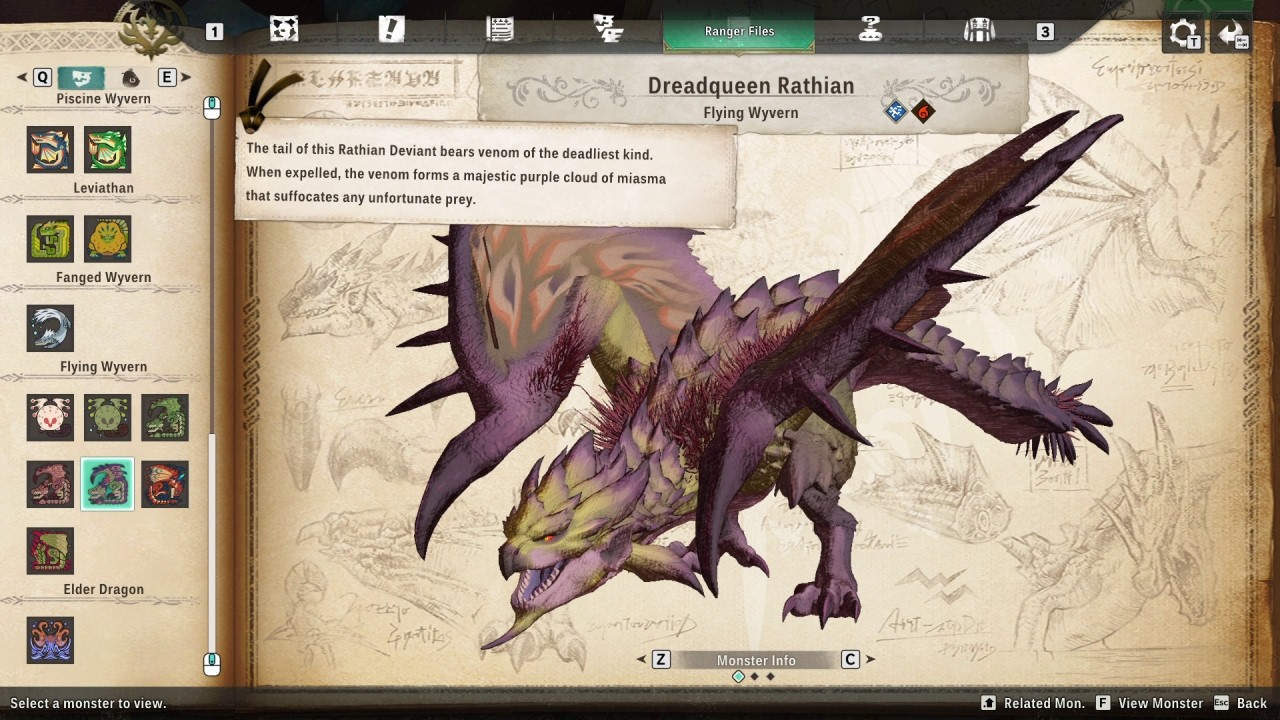Select the second page indicator diamond
The height and width of the screenshot is (720, 1280).
[755, 677]
